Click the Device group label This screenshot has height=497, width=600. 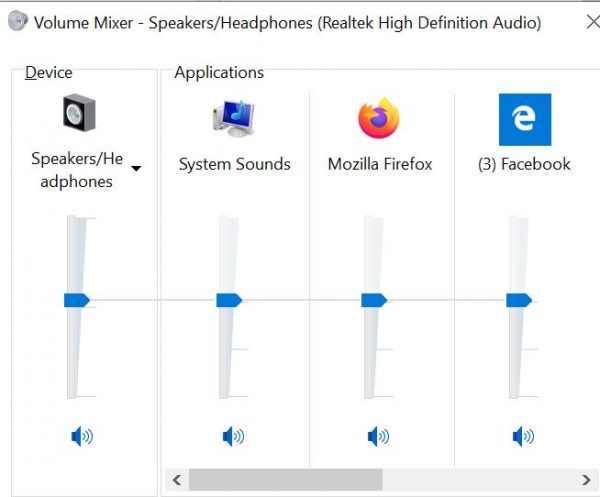(x=49, y=72)
